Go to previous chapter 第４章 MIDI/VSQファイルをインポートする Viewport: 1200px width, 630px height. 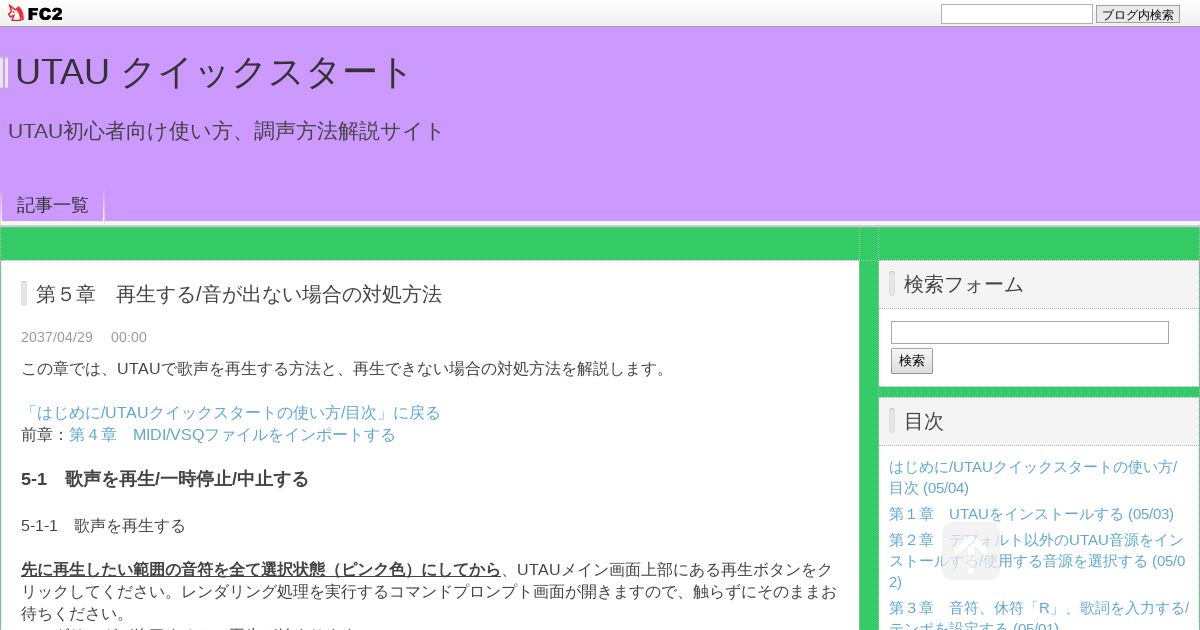pyautogui.click(x=232, y=434)
